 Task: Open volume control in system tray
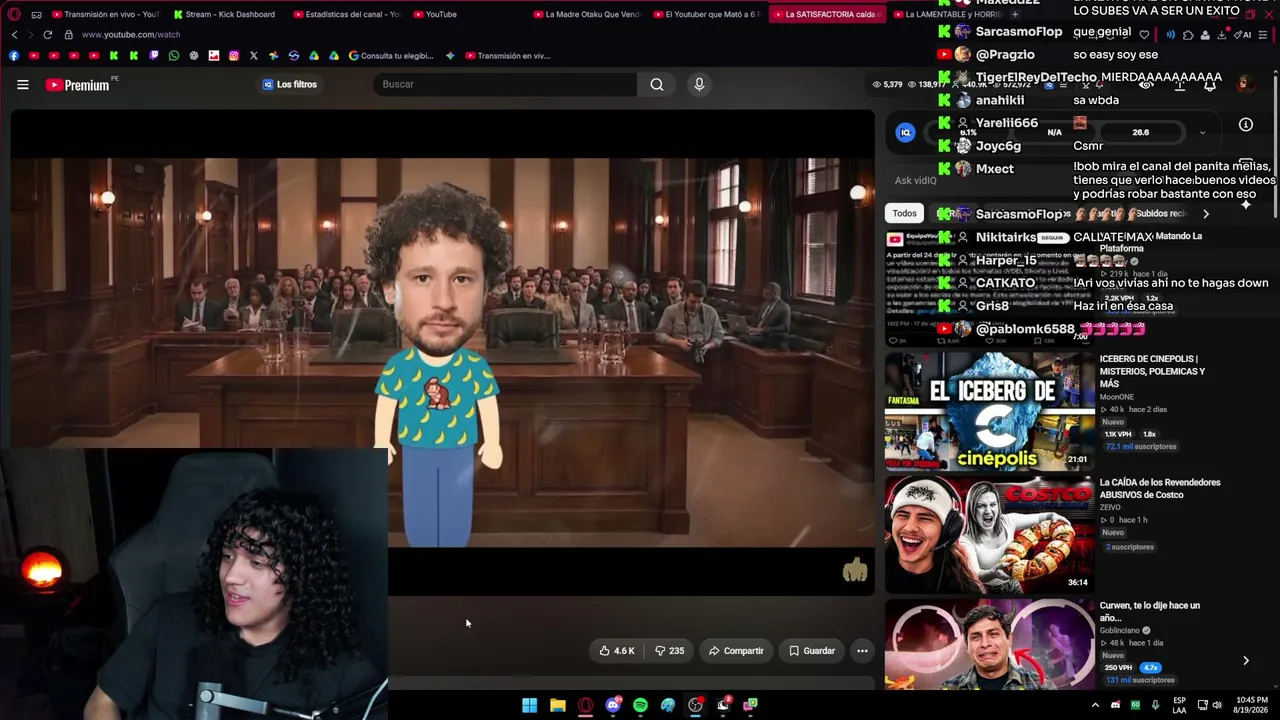click(1217, 705)
